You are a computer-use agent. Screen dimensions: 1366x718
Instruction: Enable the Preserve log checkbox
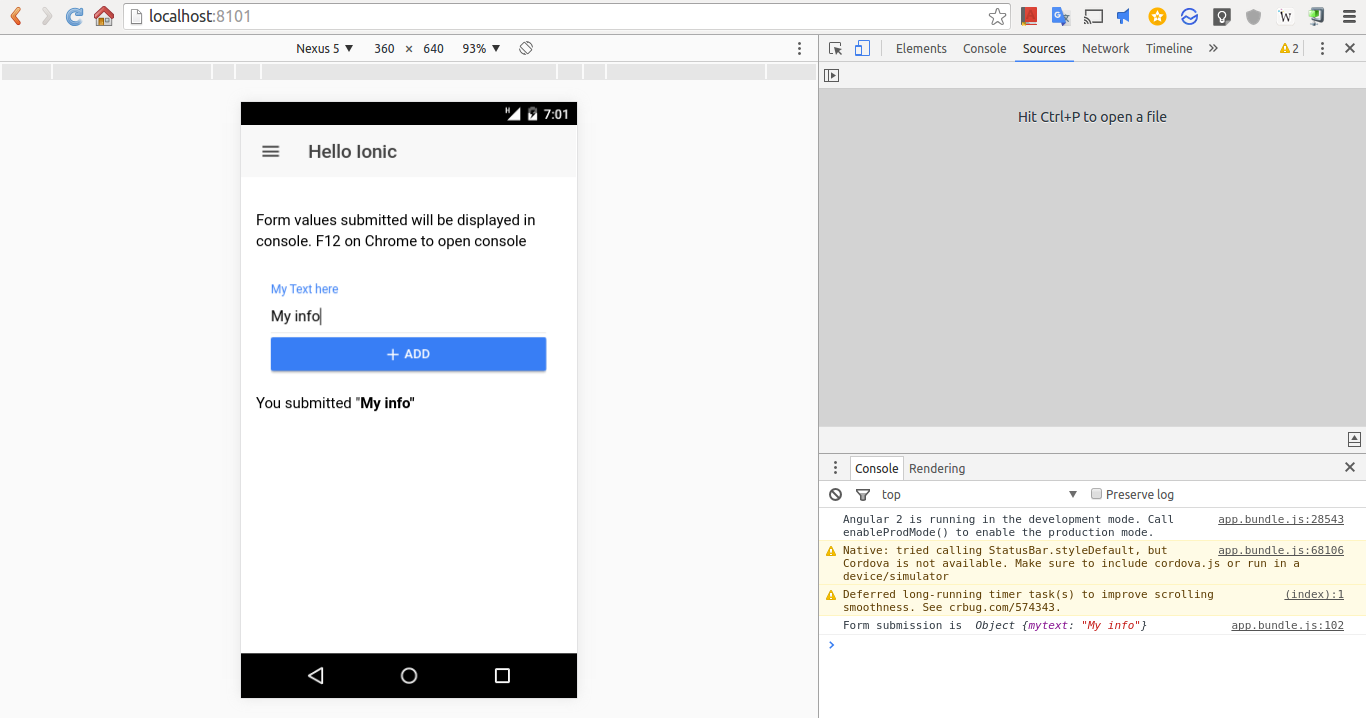coord(1097,494)
